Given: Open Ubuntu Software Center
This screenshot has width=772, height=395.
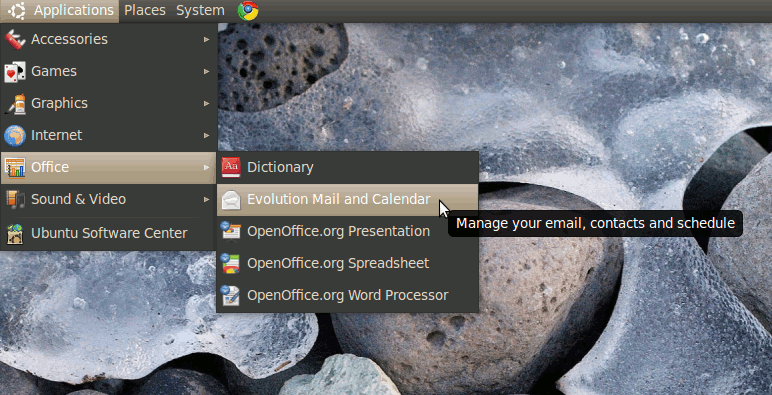Looking at the screenshot, I should pyautogui.click(x=108, y=233).
